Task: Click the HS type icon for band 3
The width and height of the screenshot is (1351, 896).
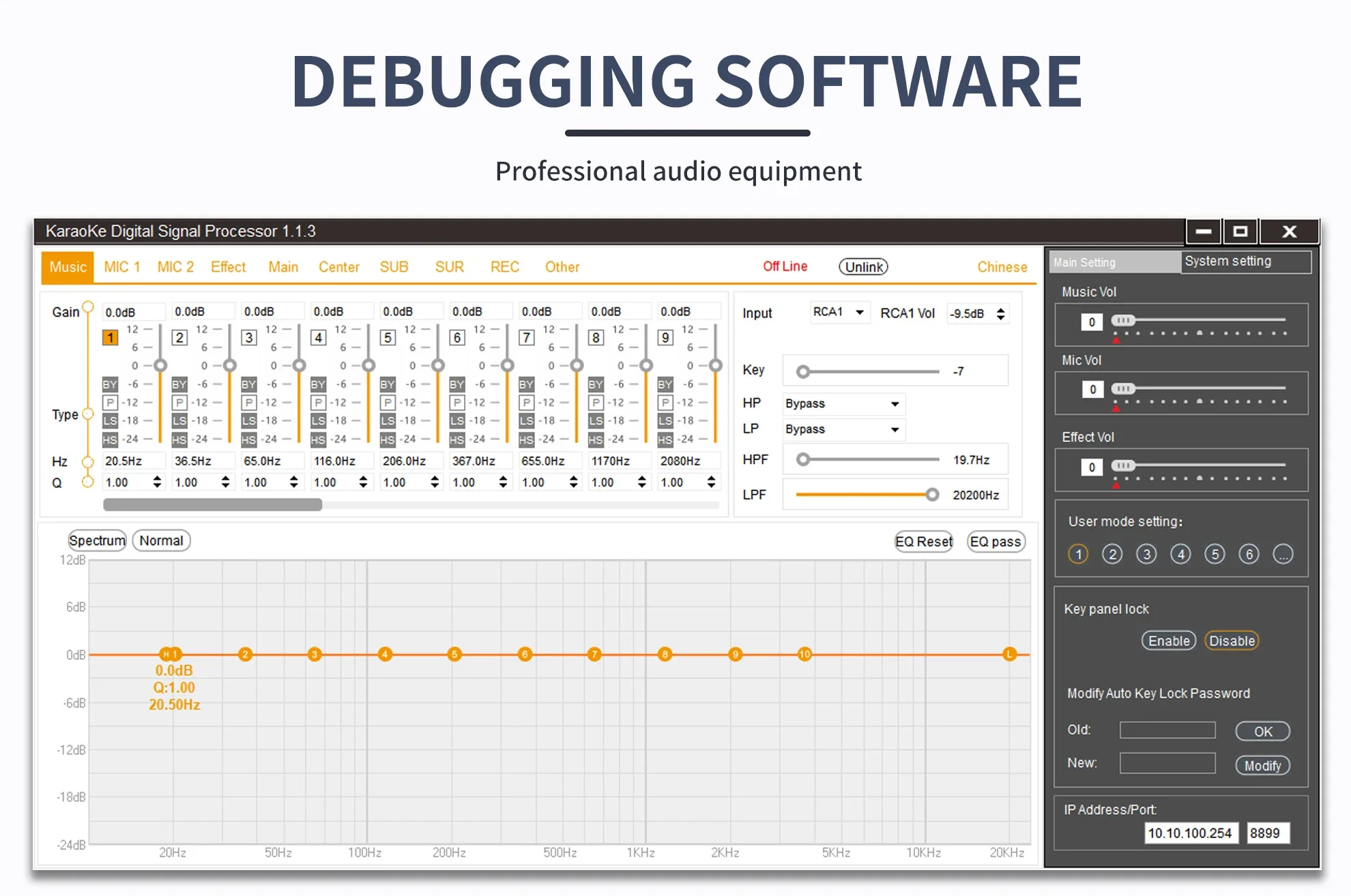Action: [249, 439]
